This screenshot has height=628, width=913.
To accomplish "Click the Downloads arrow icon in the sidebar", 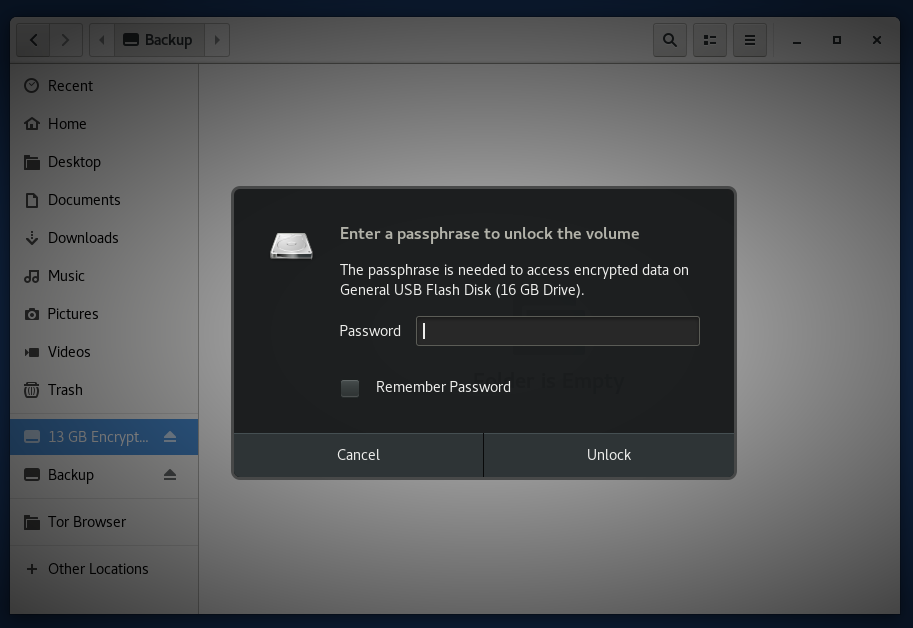I will [31, 238].
